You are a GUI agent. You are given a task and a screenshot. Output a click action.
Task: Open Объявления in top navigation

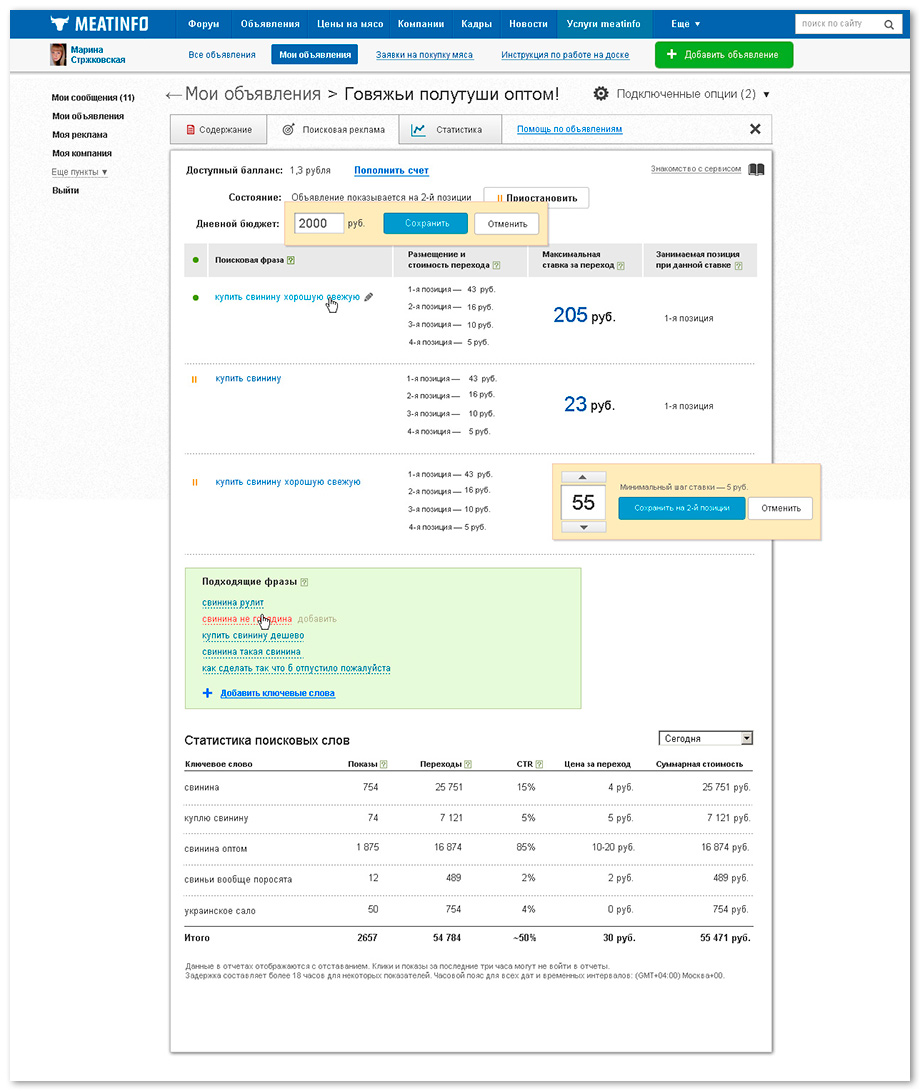click(270, 24)
